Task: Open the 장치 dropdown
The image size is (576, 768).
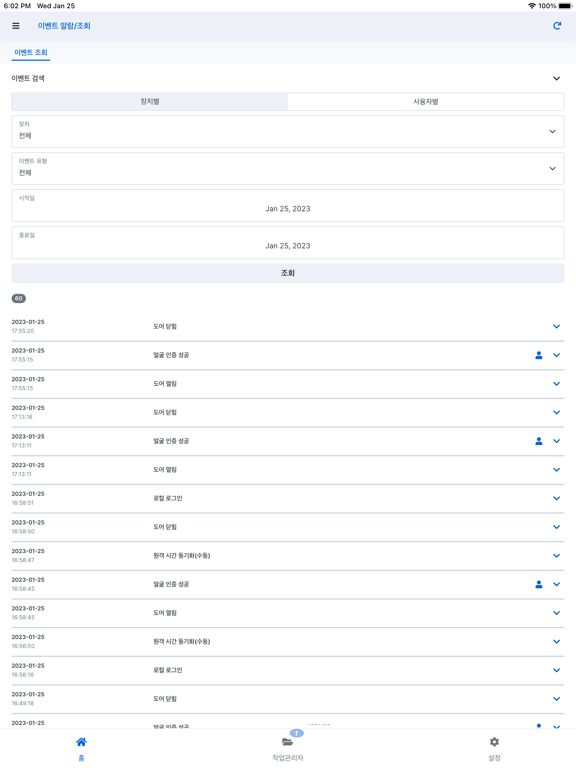Action: [288, 131]
